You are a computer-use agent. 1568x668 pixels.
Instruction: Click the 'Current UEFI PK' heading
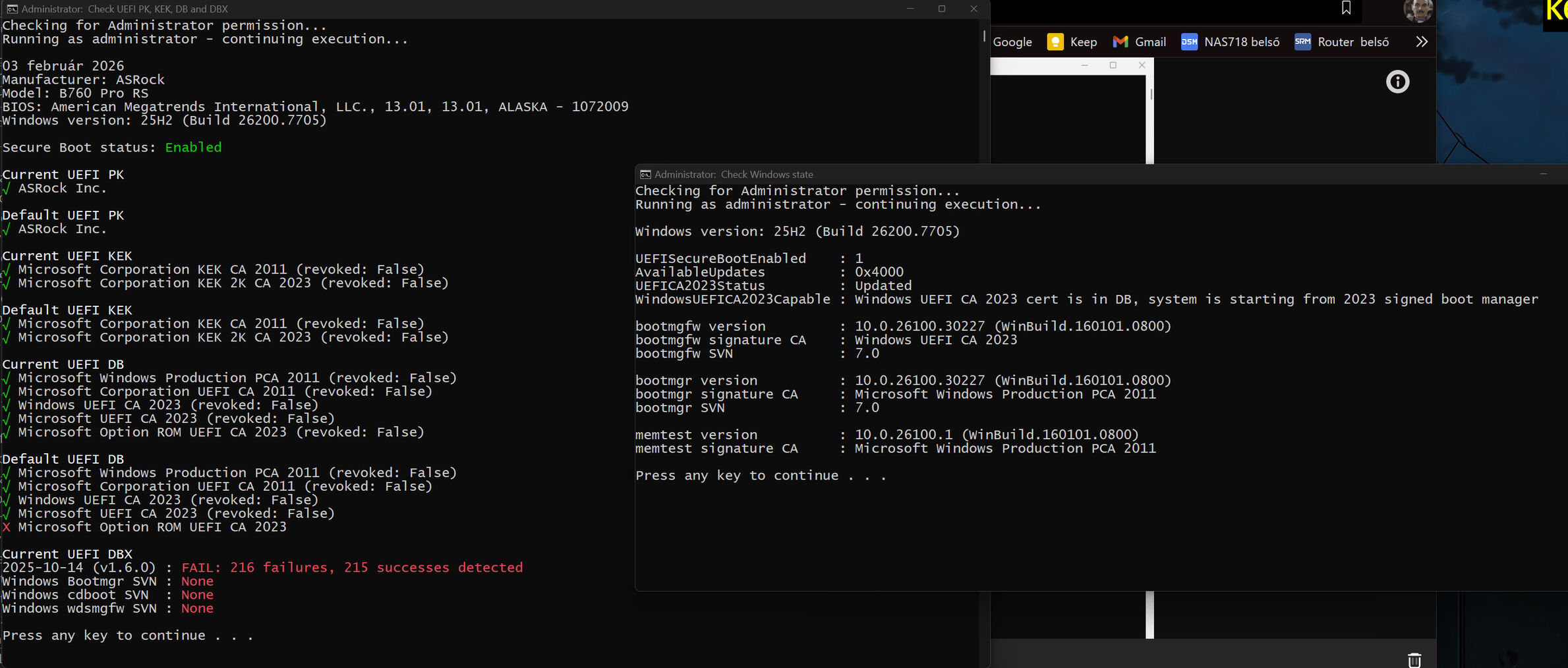tap(63, 175)
